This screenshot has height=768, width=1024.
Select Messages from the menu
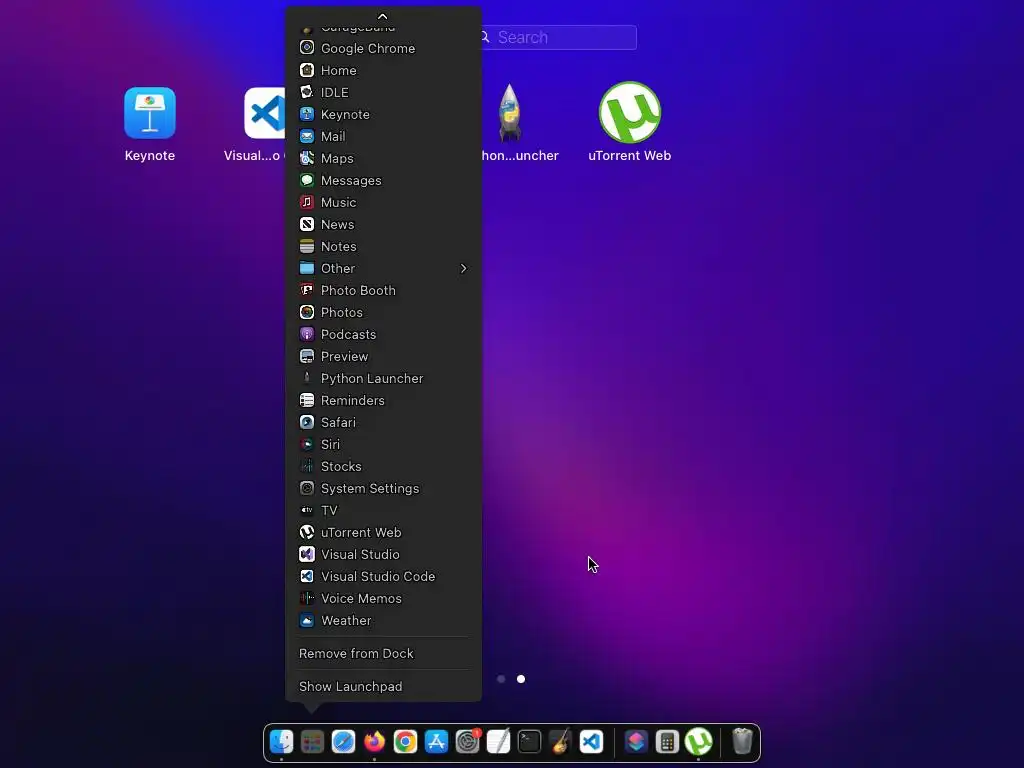(383, 180)
